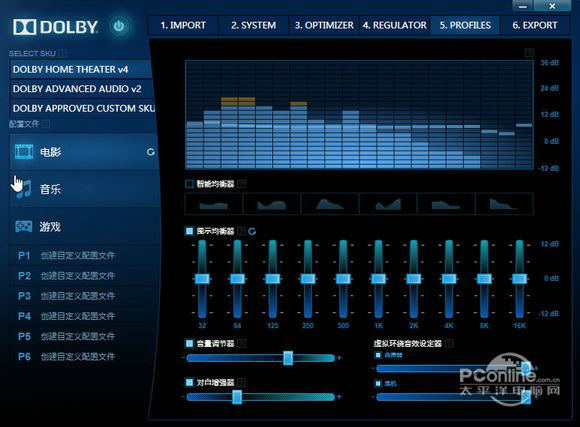The image size is (580, 427).
Task: Open the help icon beside 配置文件
Action: click(x=46, y=124)
